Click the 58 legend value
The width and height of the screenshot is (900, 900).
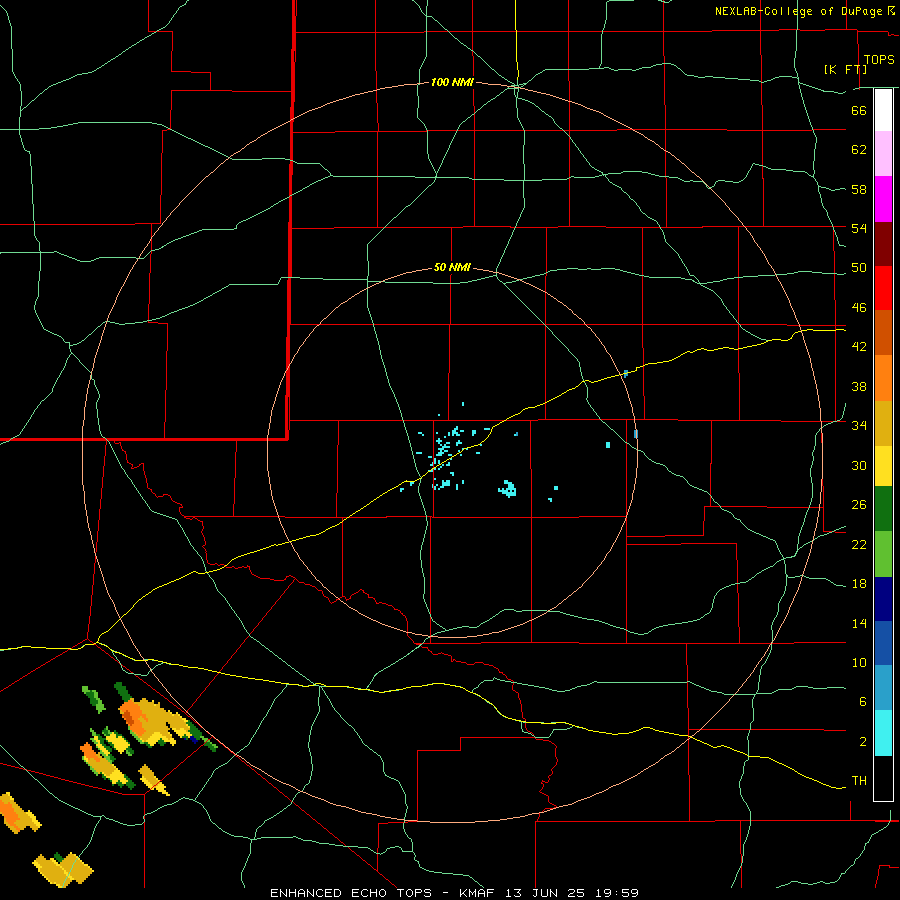859,189
